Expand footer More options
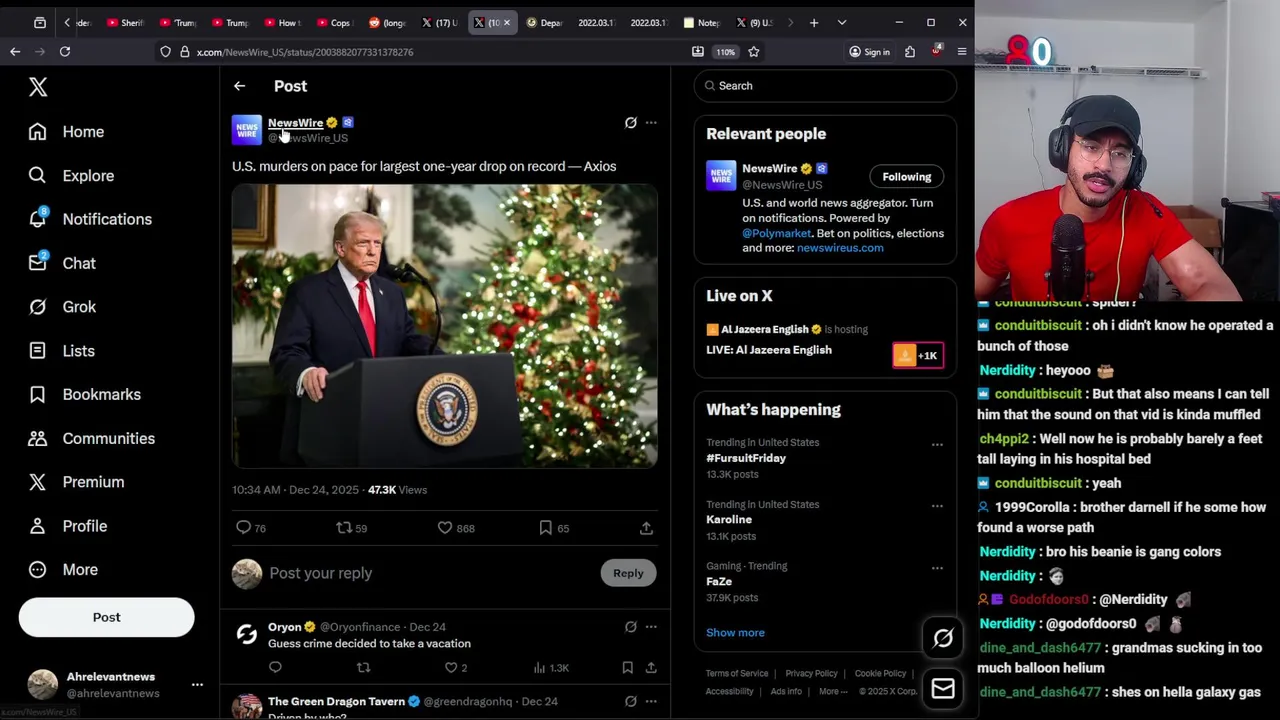Image resolution: width=1280 pixels, height=720 pixels. click(833, 692)
